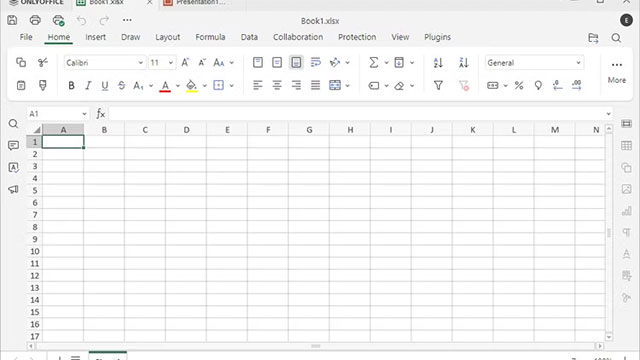Toggle wrap text
Screen dimensions: 640x360
click(316, 62)
